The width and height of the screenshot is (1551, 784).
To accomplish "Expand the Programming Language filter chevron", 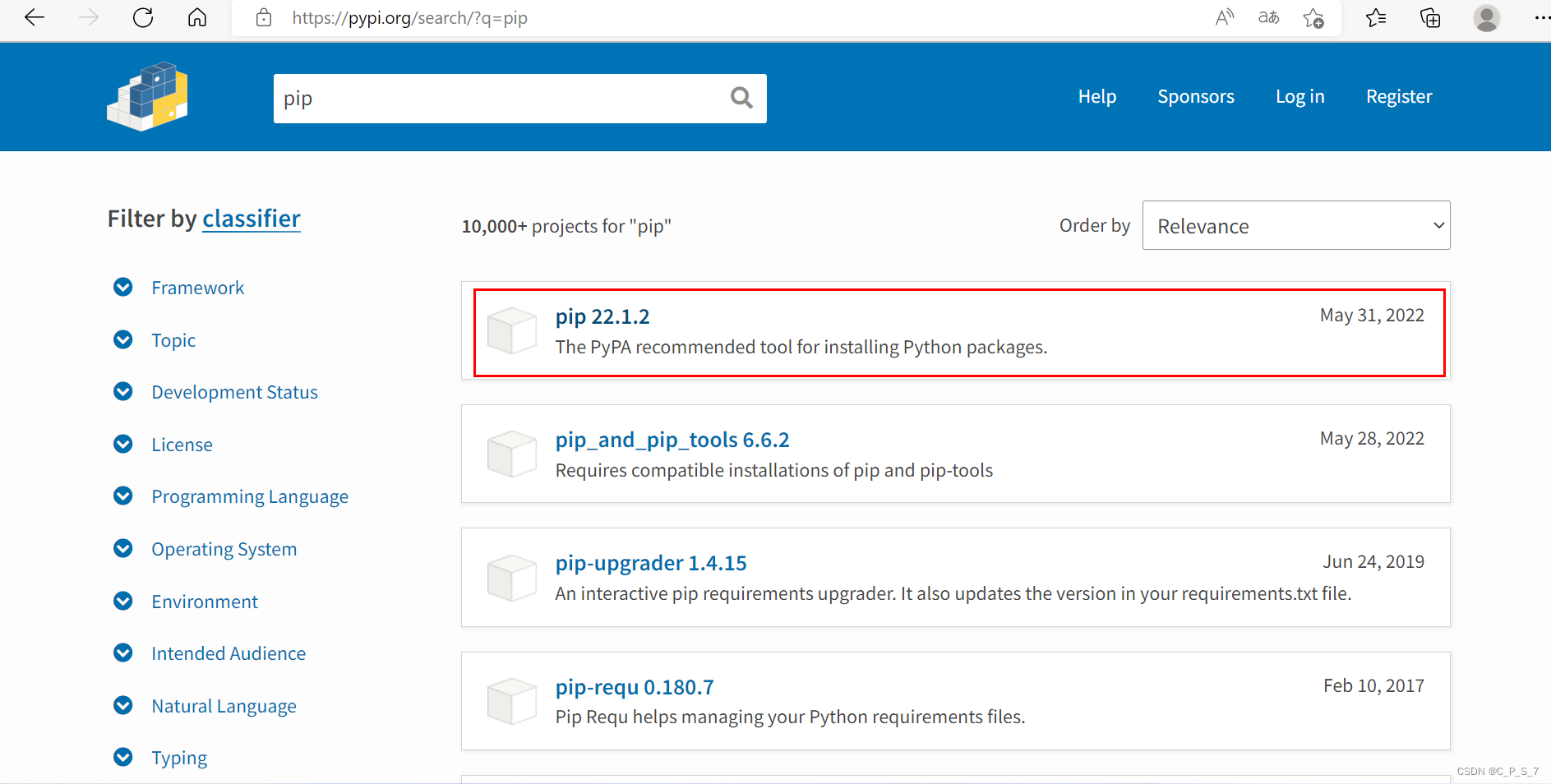I will tap(123, 496).
